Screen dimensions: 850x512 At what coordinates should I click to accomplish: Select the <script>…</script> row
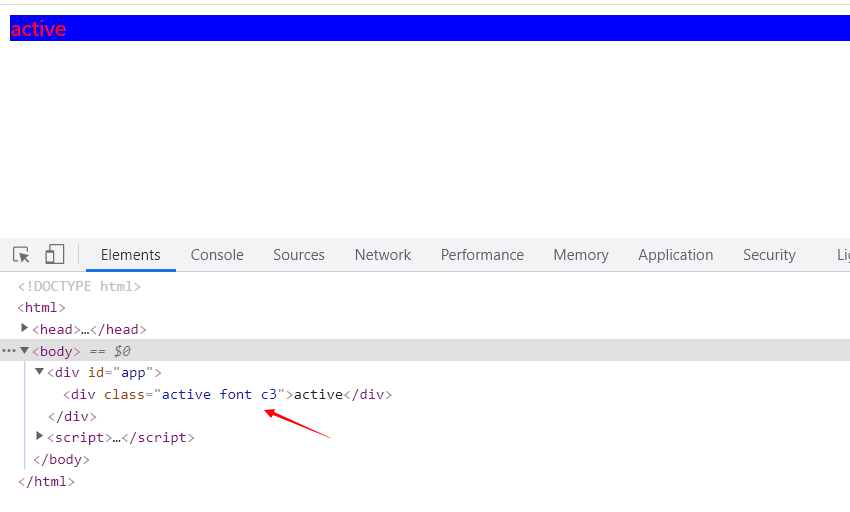[x=120, y=438]
